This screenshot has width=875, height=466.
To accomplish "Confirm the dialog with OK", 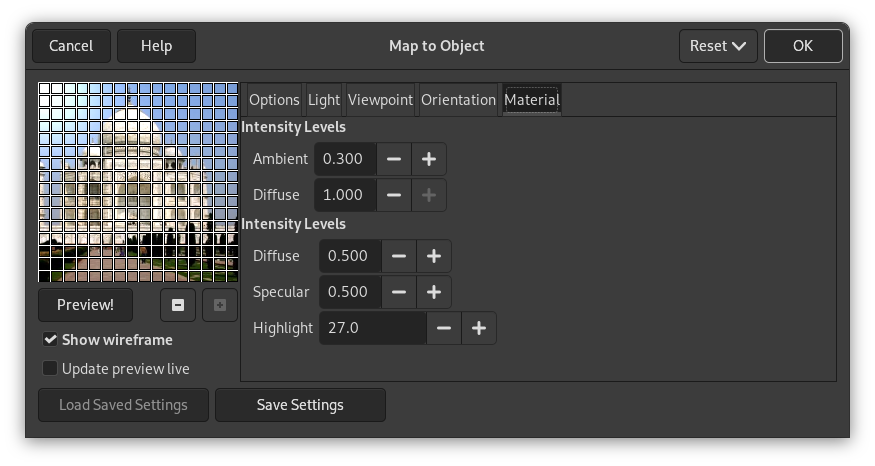I will click(x=803, y=46).
